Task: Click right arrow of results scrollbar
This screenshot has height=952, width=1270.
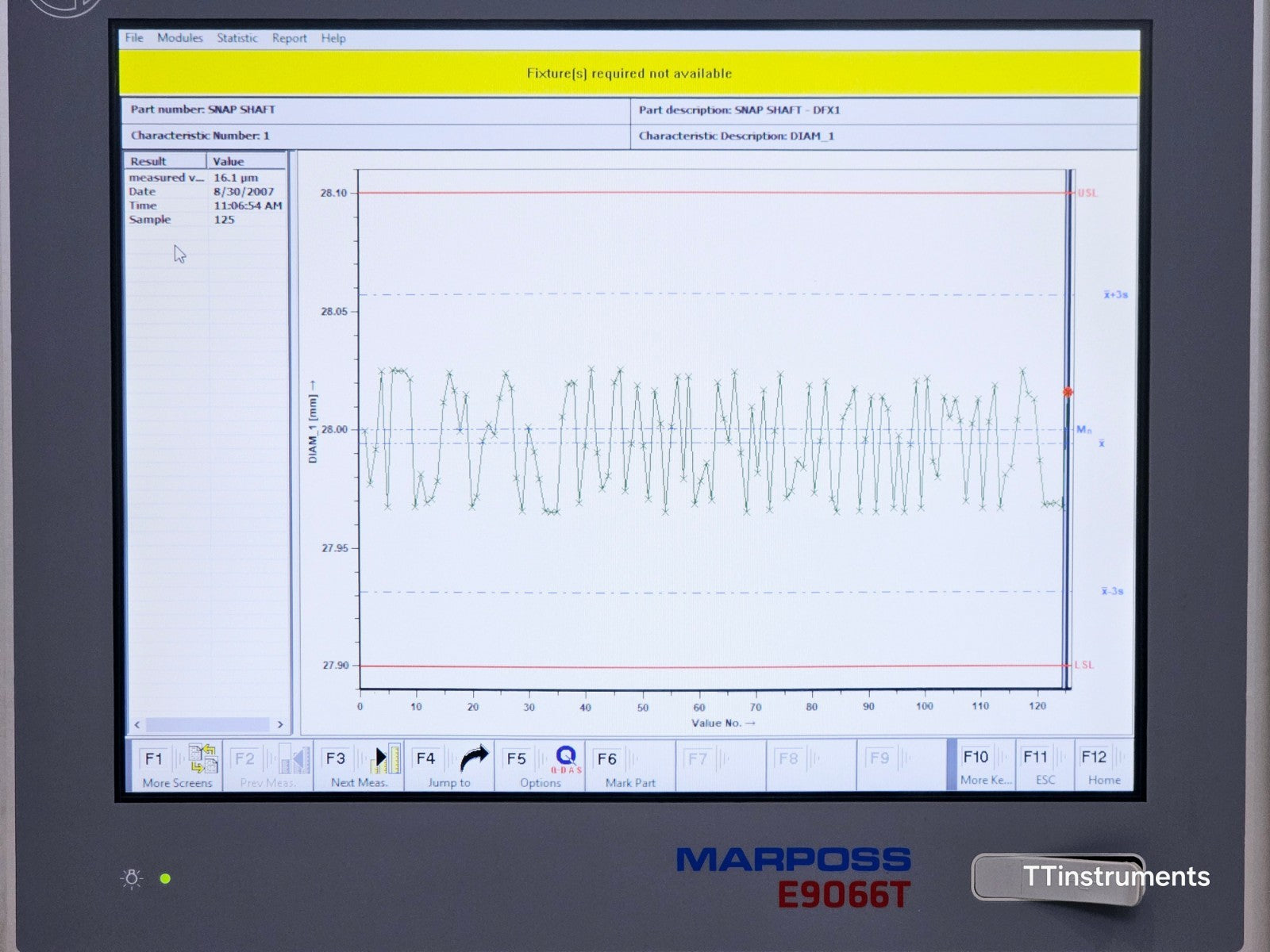Action: pos(279,724)
